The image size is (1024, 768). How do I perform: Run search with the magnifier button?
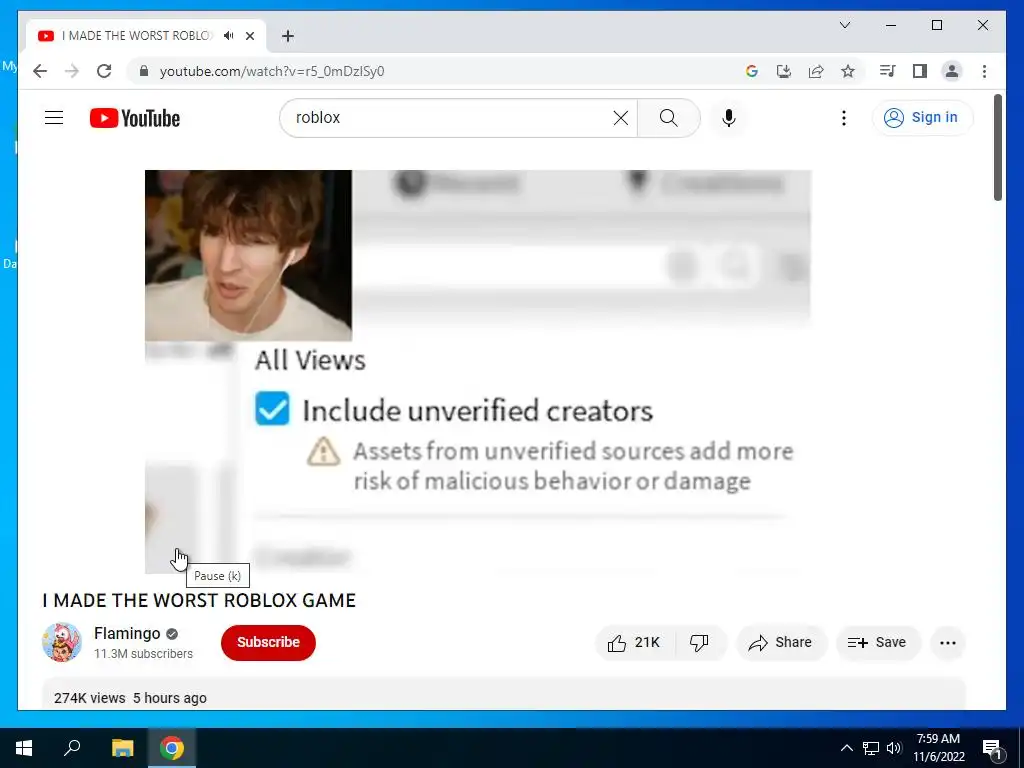[669, 118]
